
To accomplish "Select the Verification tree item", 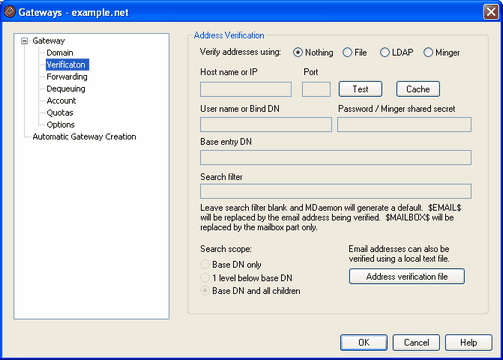I will pos(67,65).
